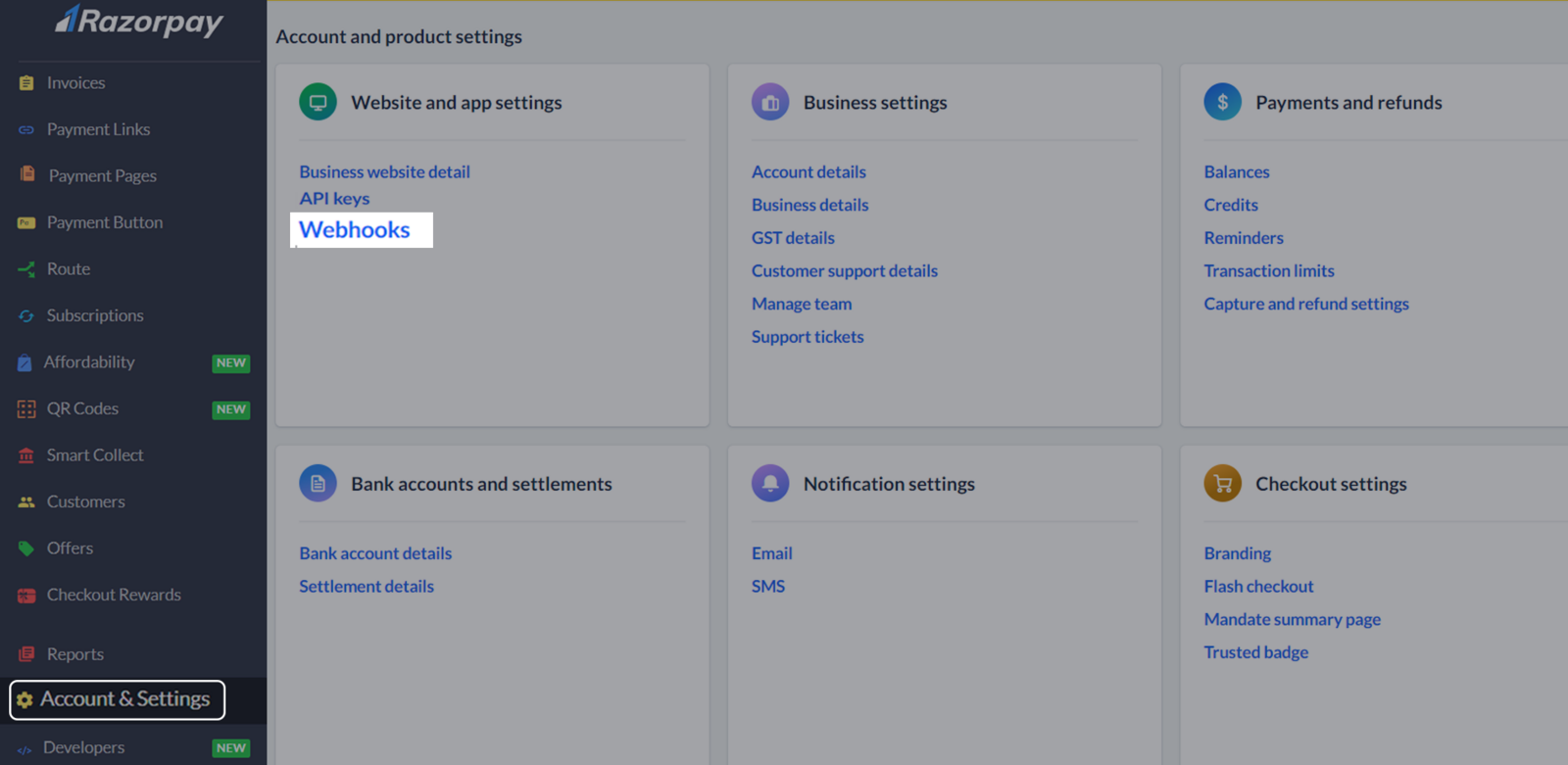Open Payment Links in the sidebar
The image size is (1568, 765).
click(98, 129)
